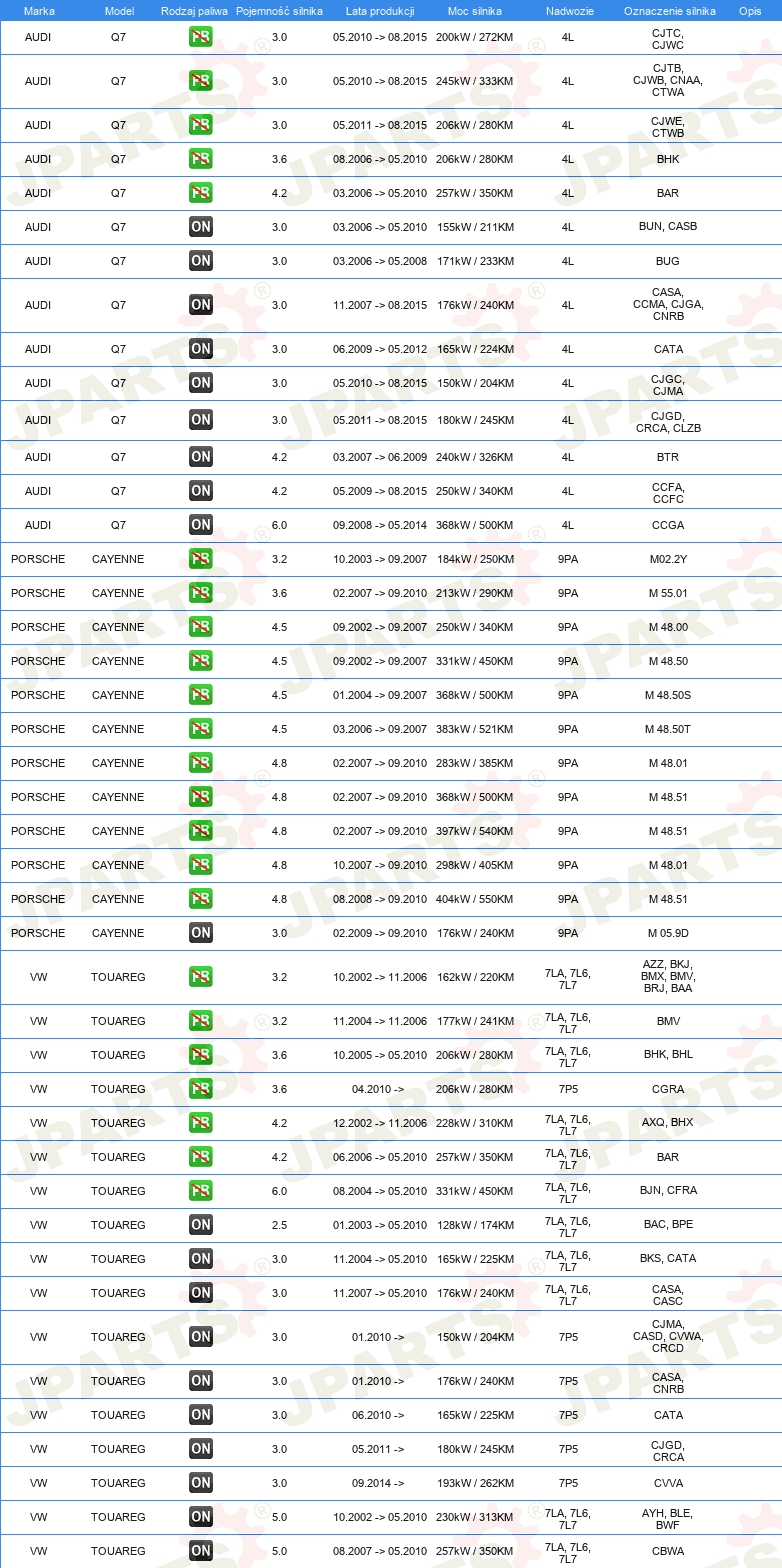
Task: Click the 155kW / 211KM power cell
Action: click(x=475, y=227)
